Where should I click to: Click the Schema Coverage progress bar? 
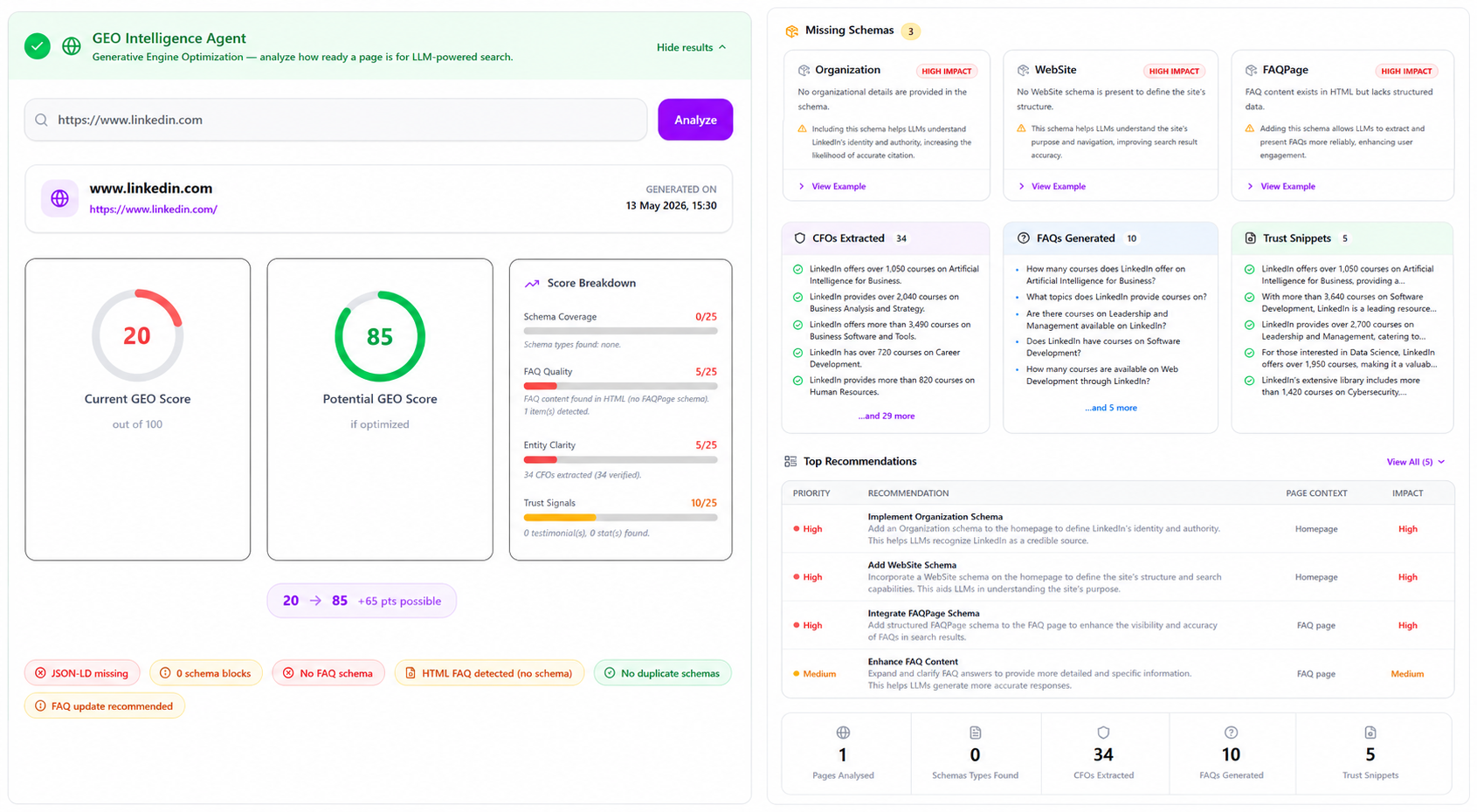tap(620, 331)
